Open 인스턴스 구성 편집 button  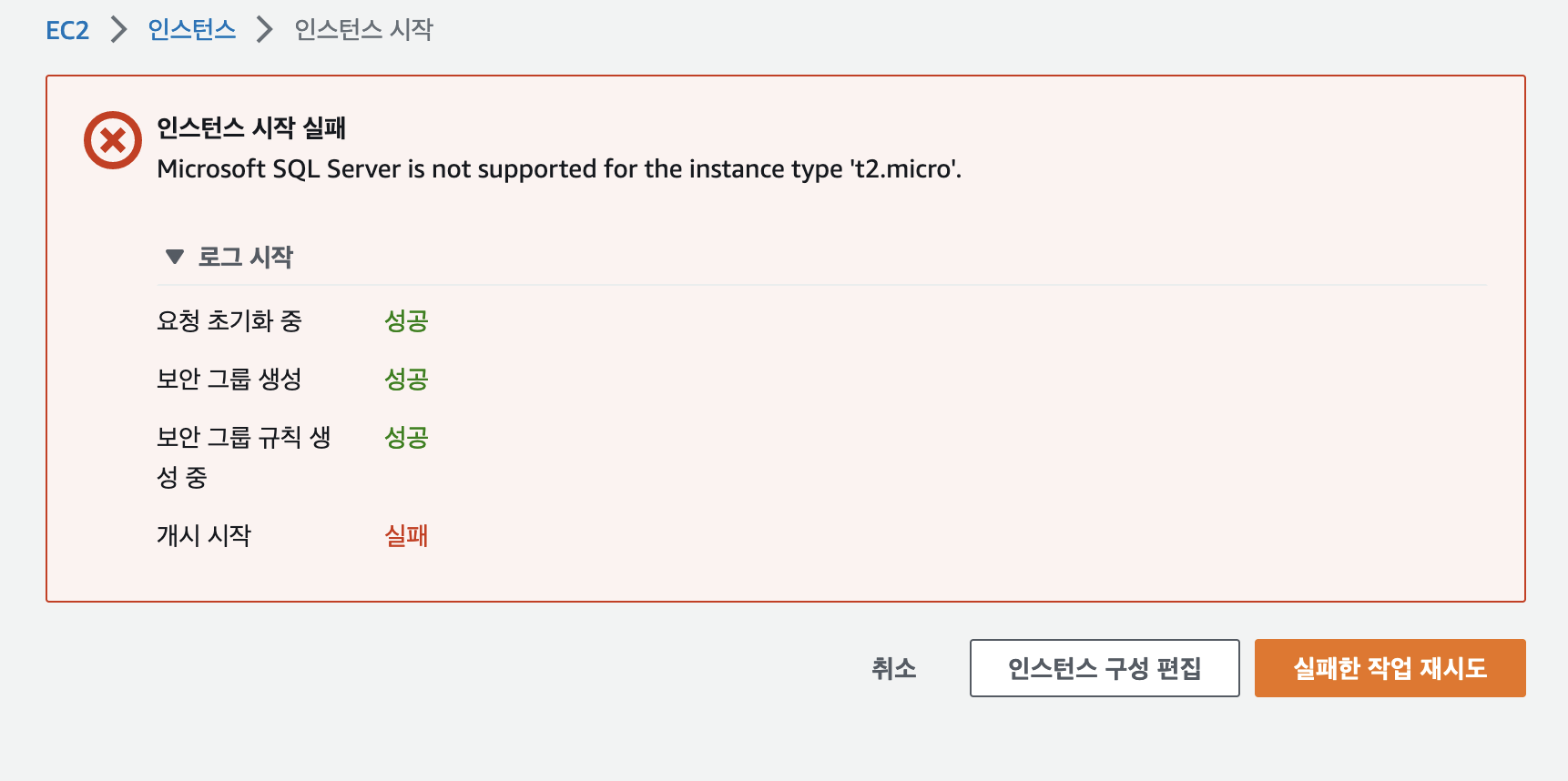pyautogui.click(x=1105, y=668)
